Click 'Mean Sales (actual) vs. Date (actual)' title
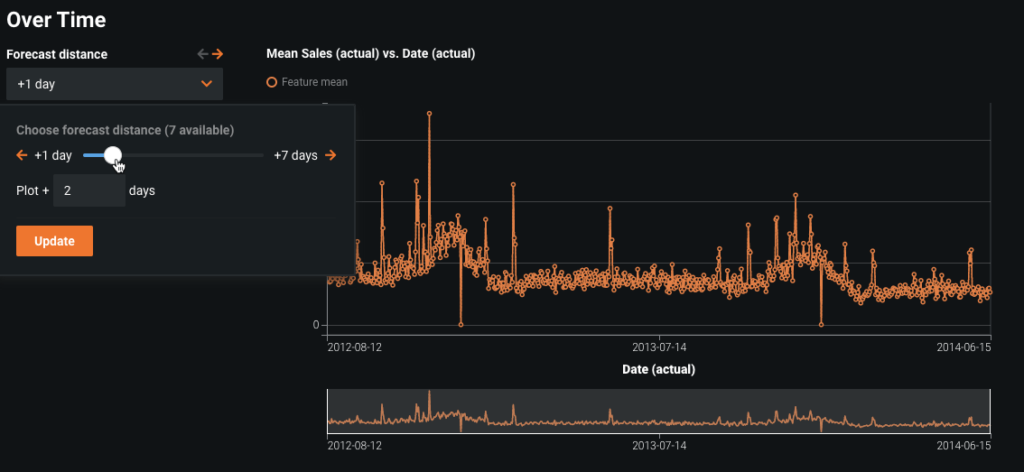Image resolution: width=1024 pixels, height=472 pixels. coord(371,54)
